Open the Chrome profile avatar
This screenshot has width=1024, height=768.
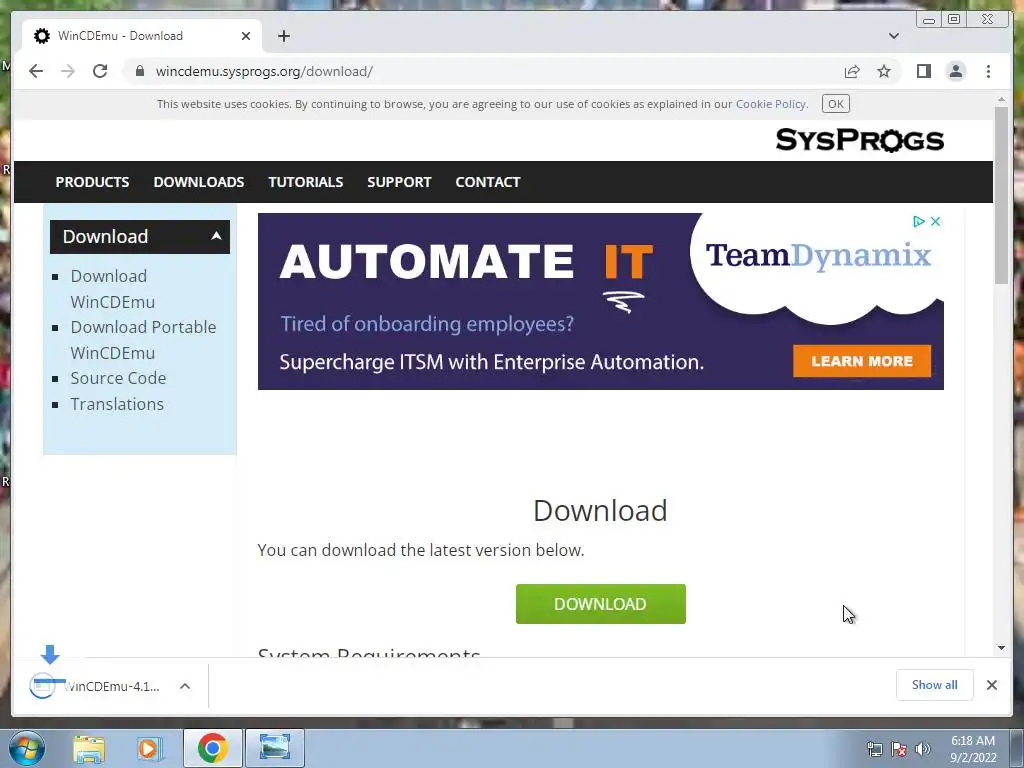point(955,71)
